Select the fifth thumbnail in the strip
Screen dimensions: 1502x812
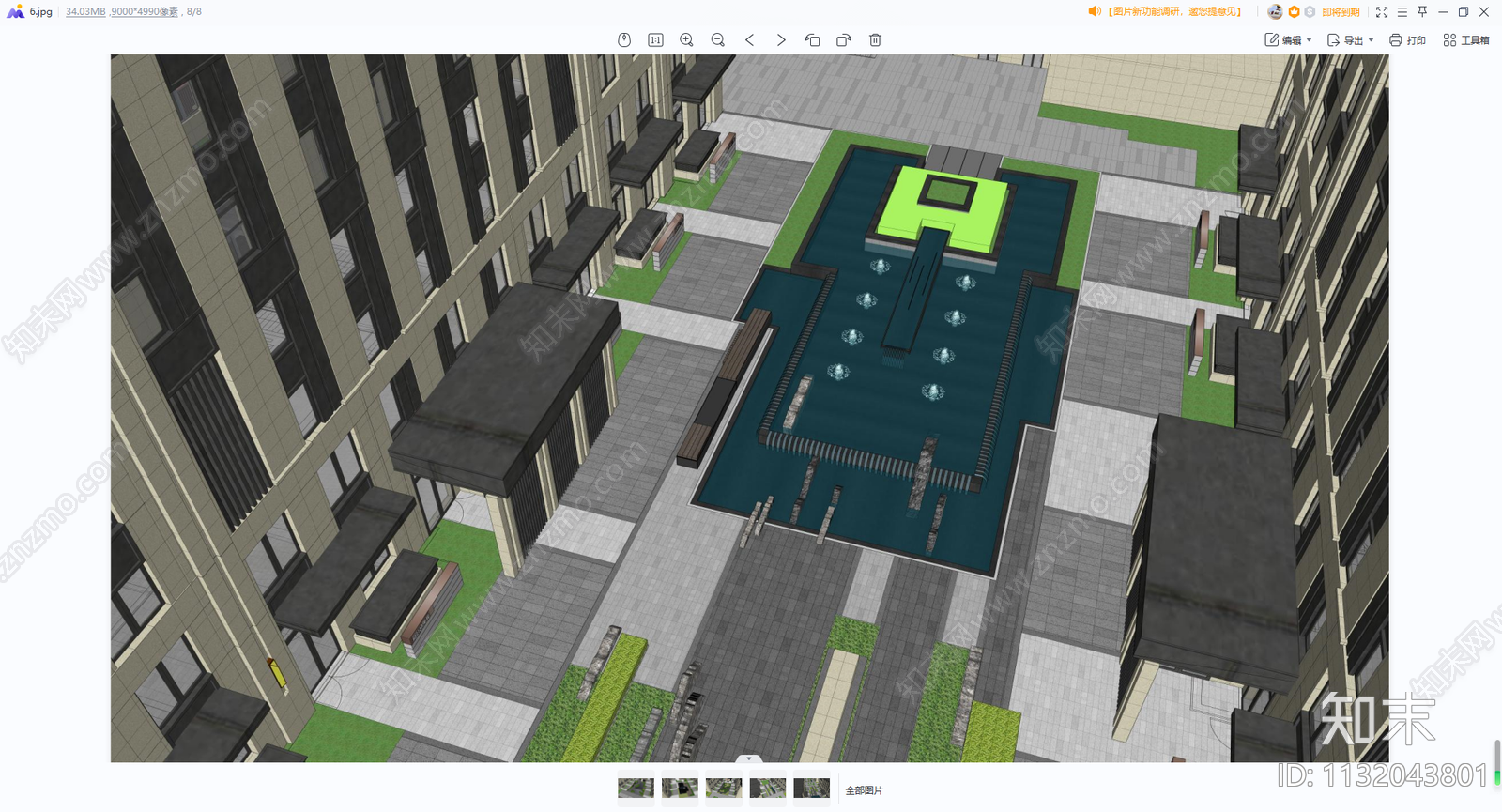pyautogui.click(x=812, y=789)
